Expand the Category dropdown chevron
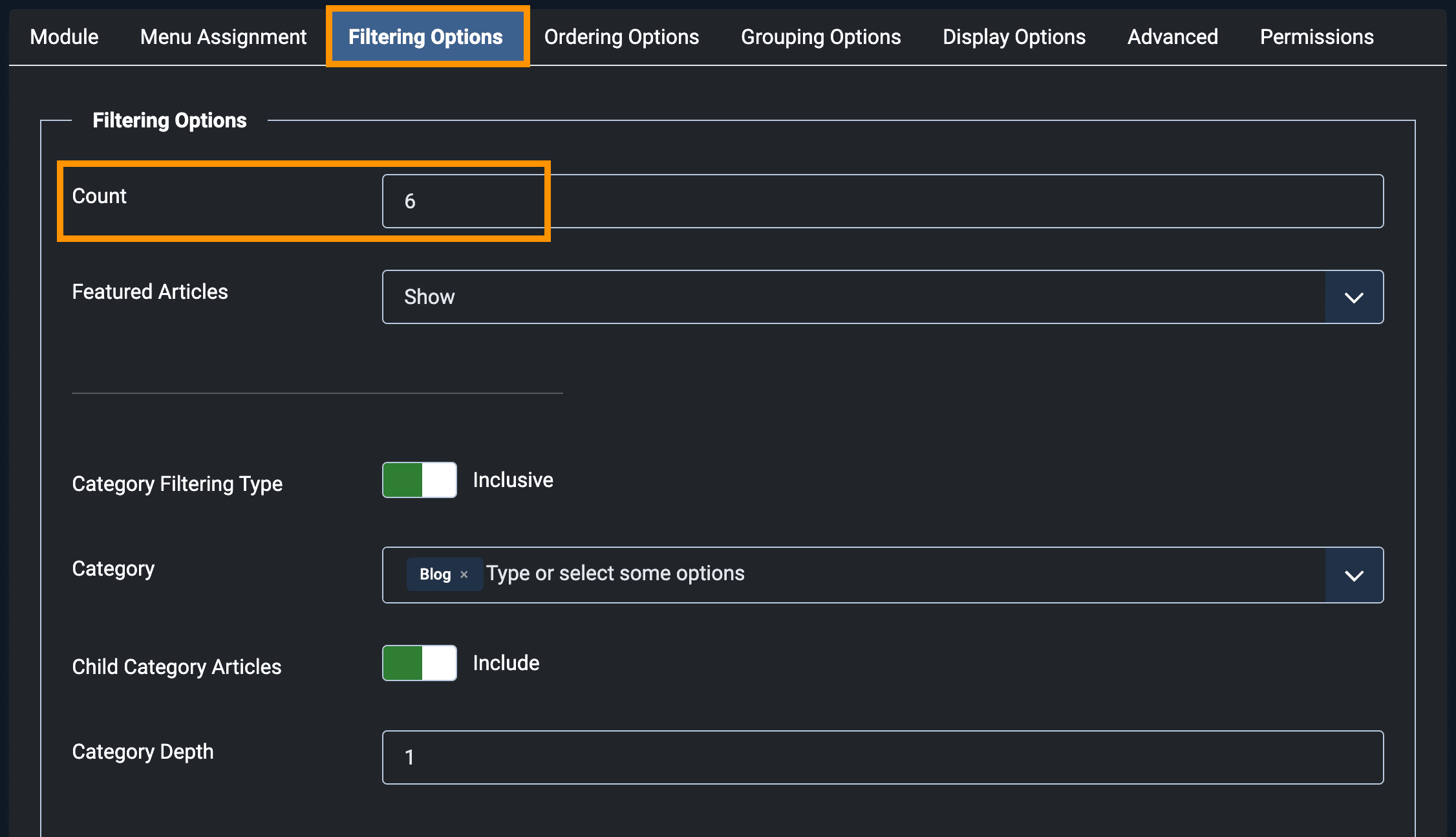The width and height of the screenshot is (1456, 837). (1354, 575)
